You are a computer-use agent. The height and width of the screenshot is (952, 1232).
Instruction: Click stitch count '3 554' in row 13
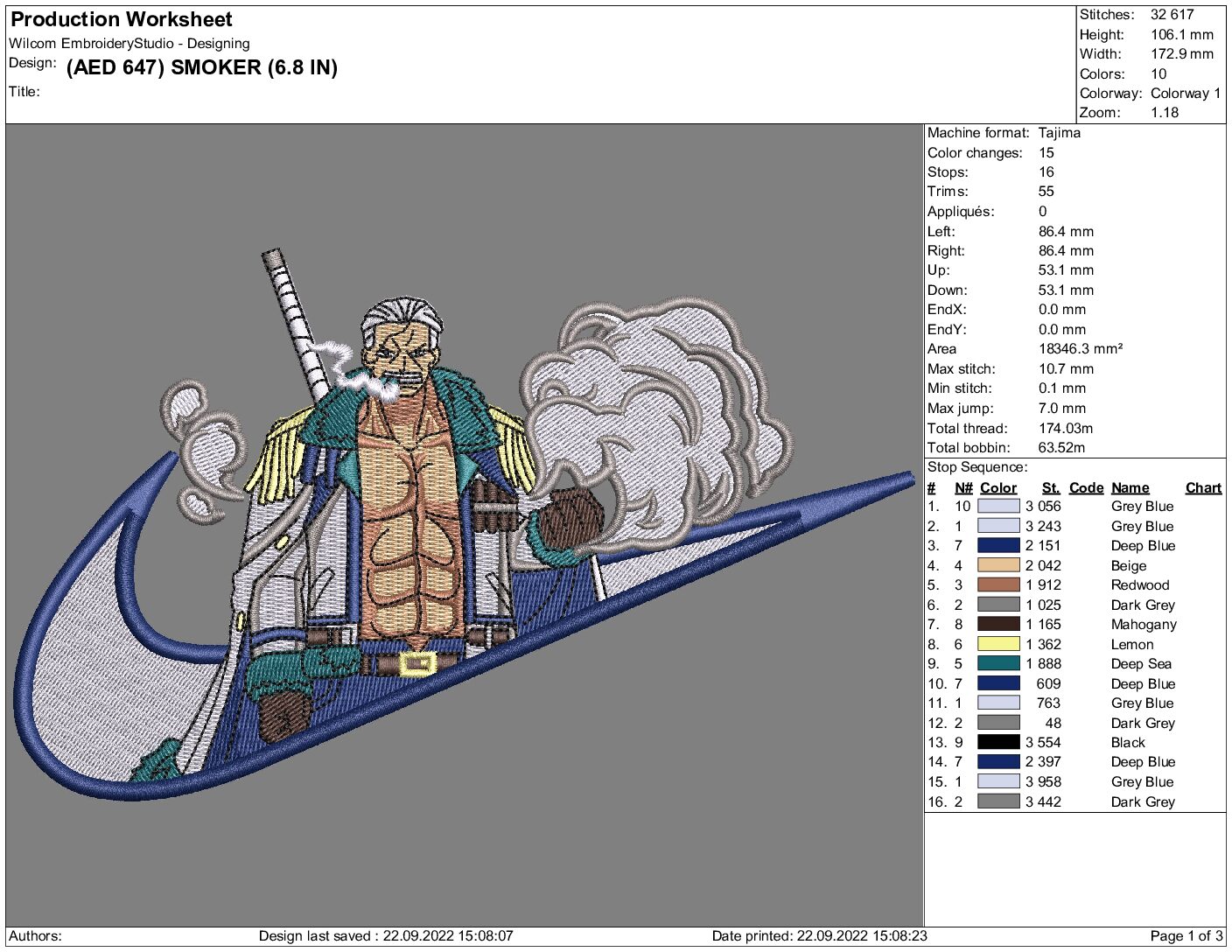(1043, 742)
